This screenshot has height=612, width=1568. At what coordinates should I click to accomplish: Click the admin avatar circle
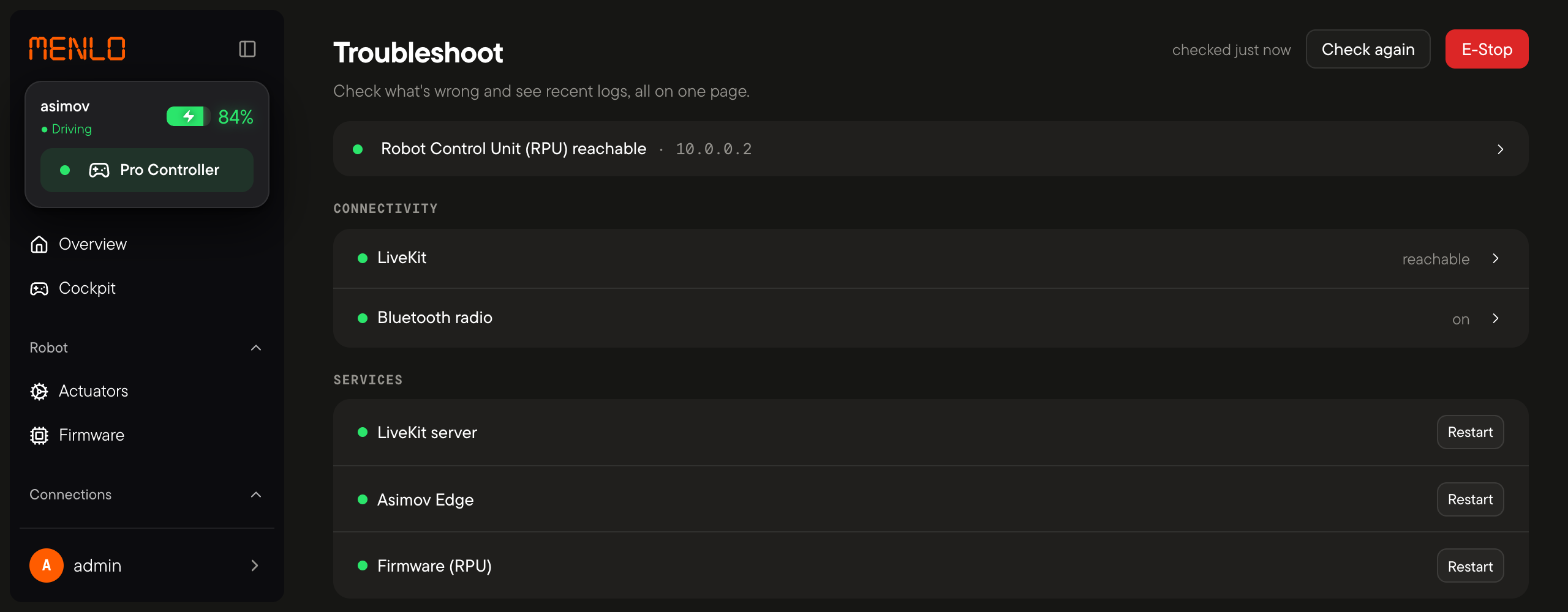tap(47, 565)
